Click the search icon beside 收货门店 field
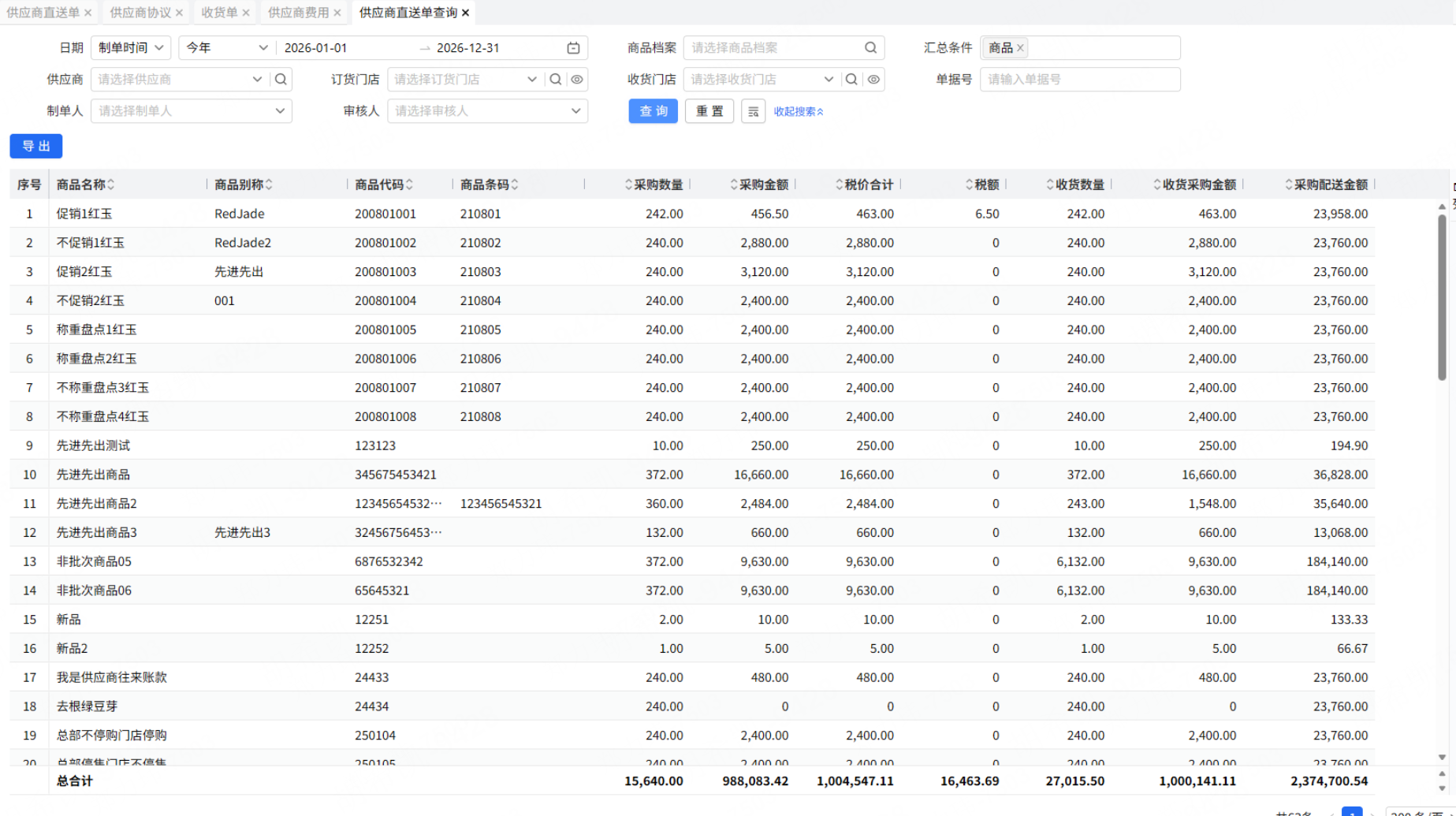Image resolution: width=1456 pixels, height=816 pixels. click(x=851, y=80)
